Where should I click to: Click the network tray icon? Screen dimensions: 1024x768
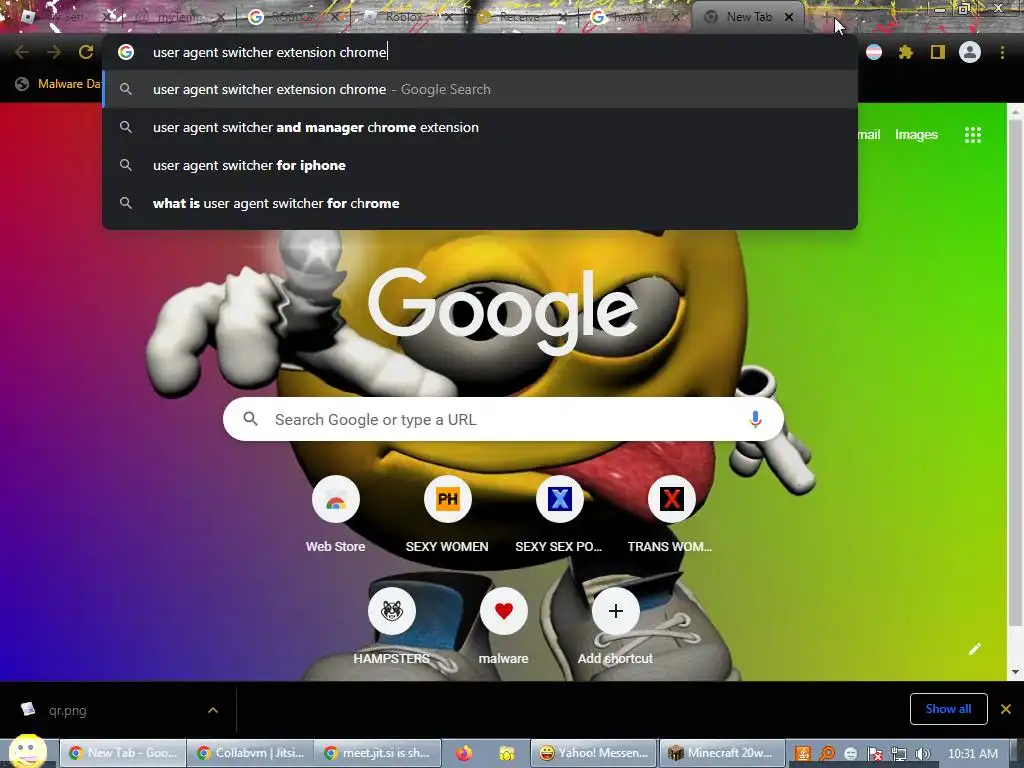899,754
